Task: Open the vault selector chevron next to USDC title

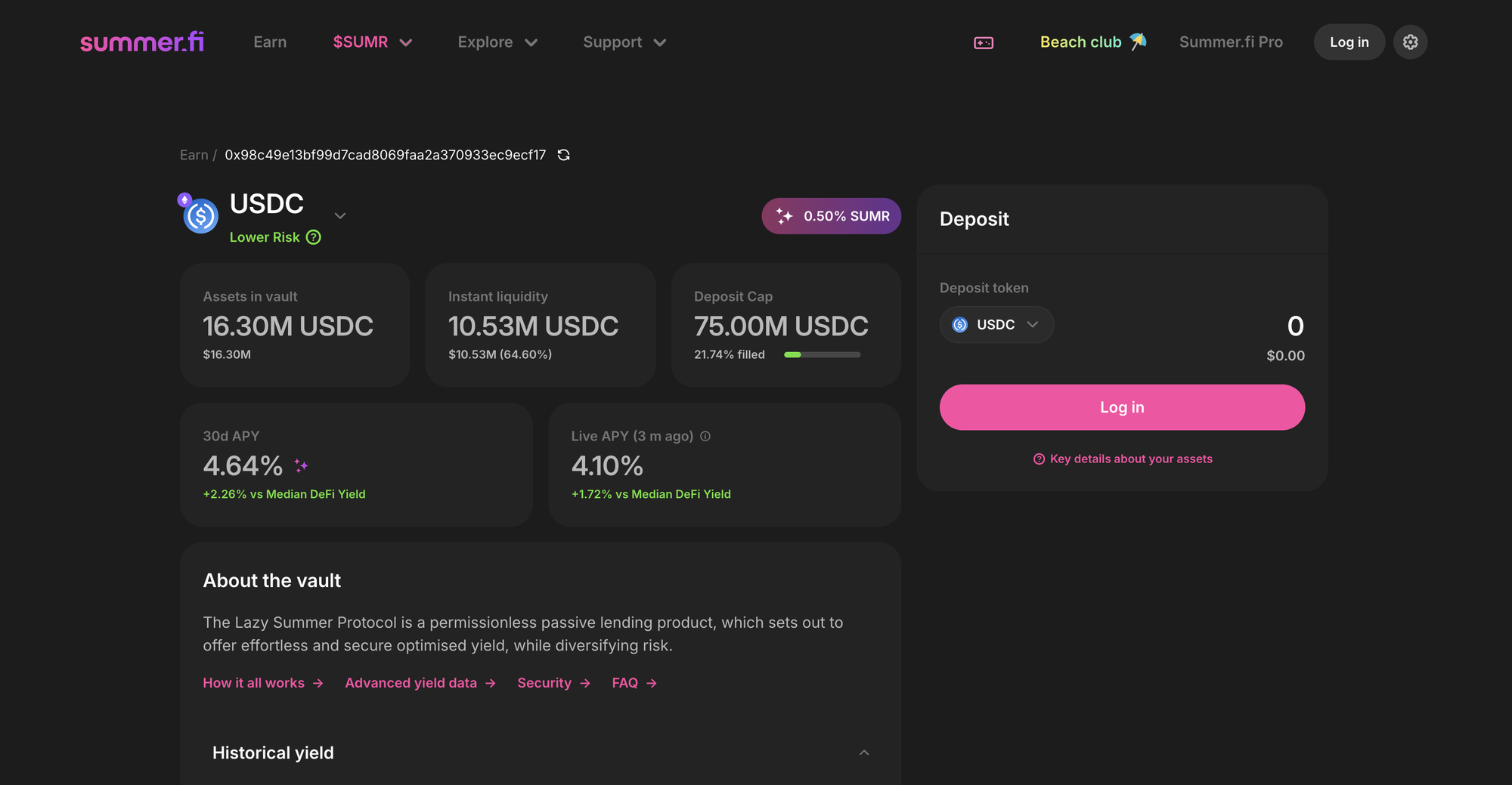Action: click(340, 215)
